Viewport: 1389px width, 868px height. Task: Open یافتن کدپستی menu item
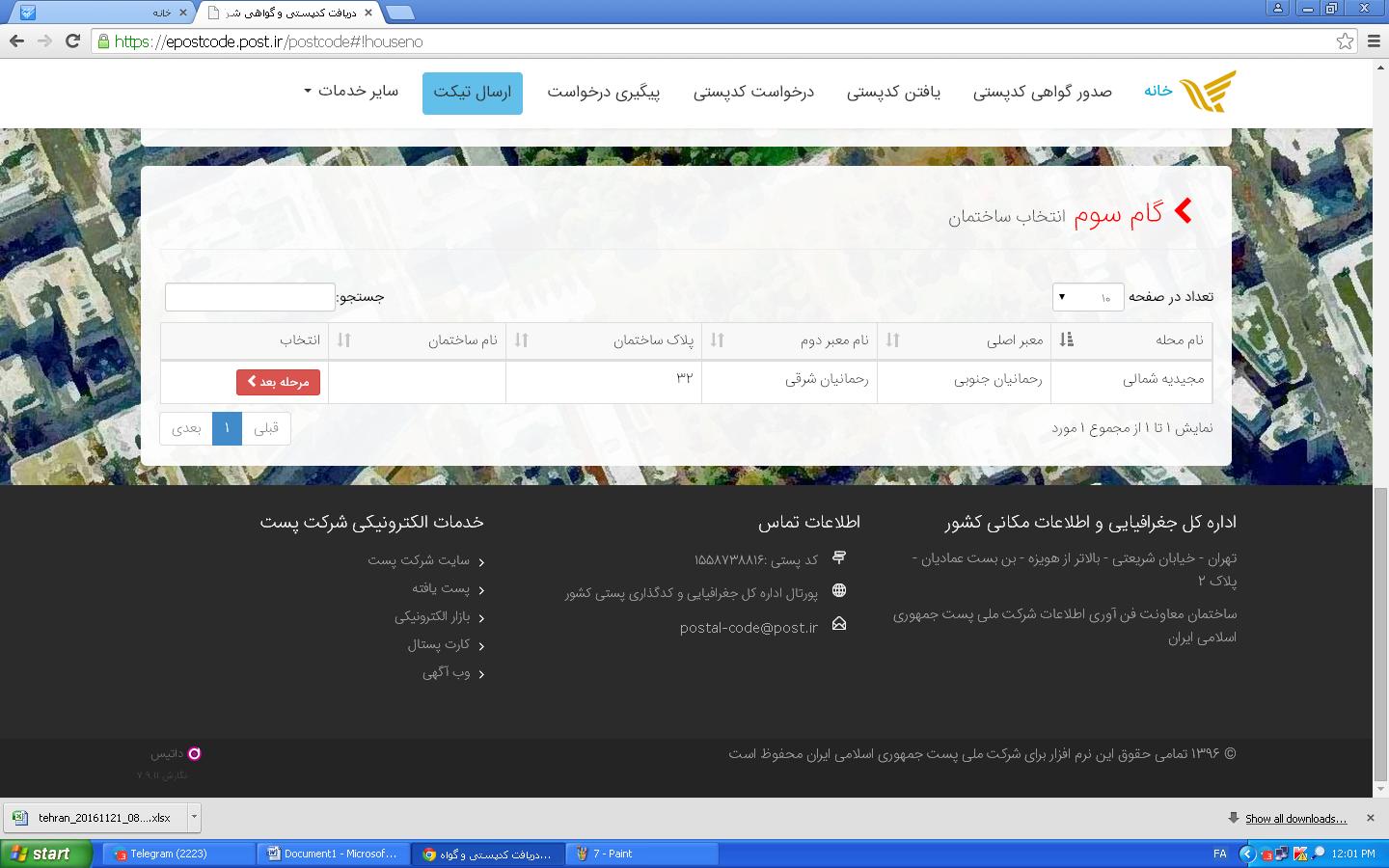tap(893, 92)
